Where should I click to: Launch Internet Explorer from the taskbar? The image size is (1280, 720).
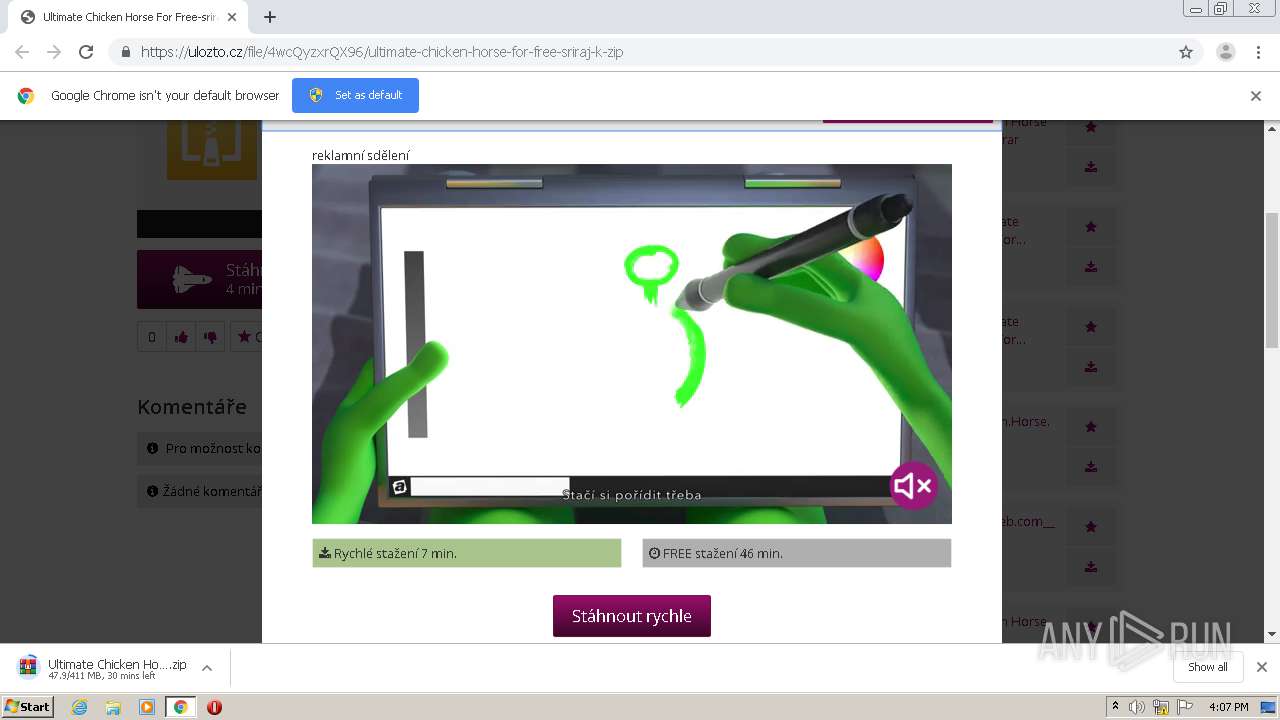(x=80, y=707)
